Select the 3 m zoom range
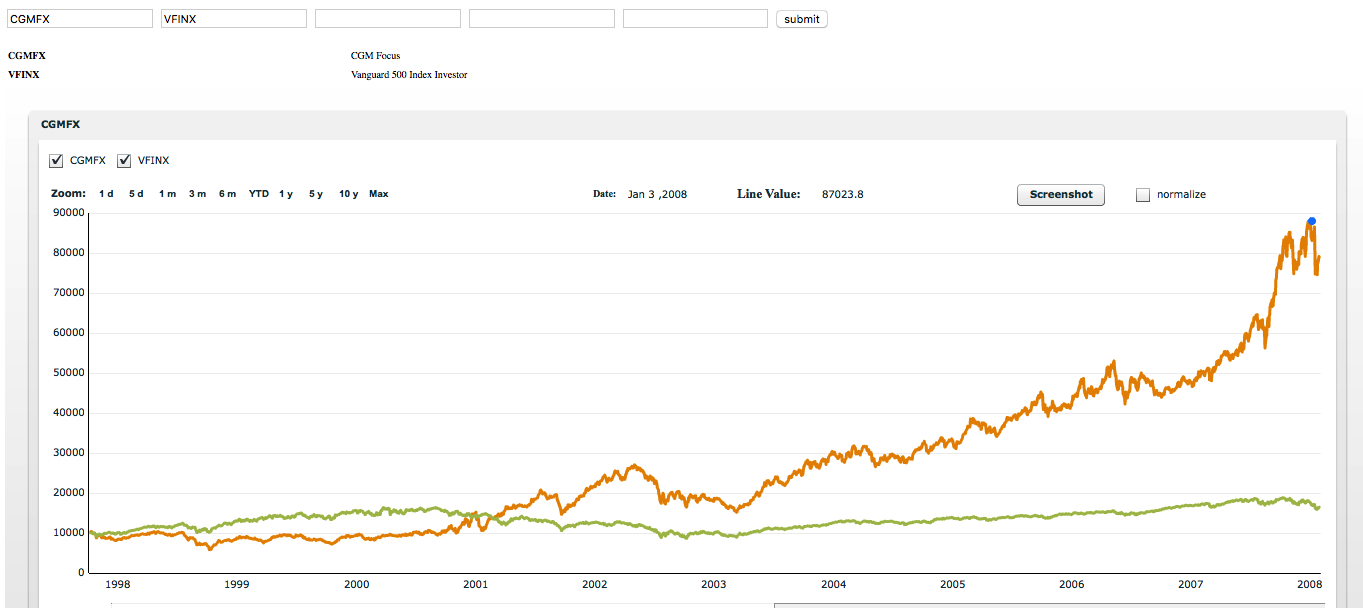 [x=197, y=194]
